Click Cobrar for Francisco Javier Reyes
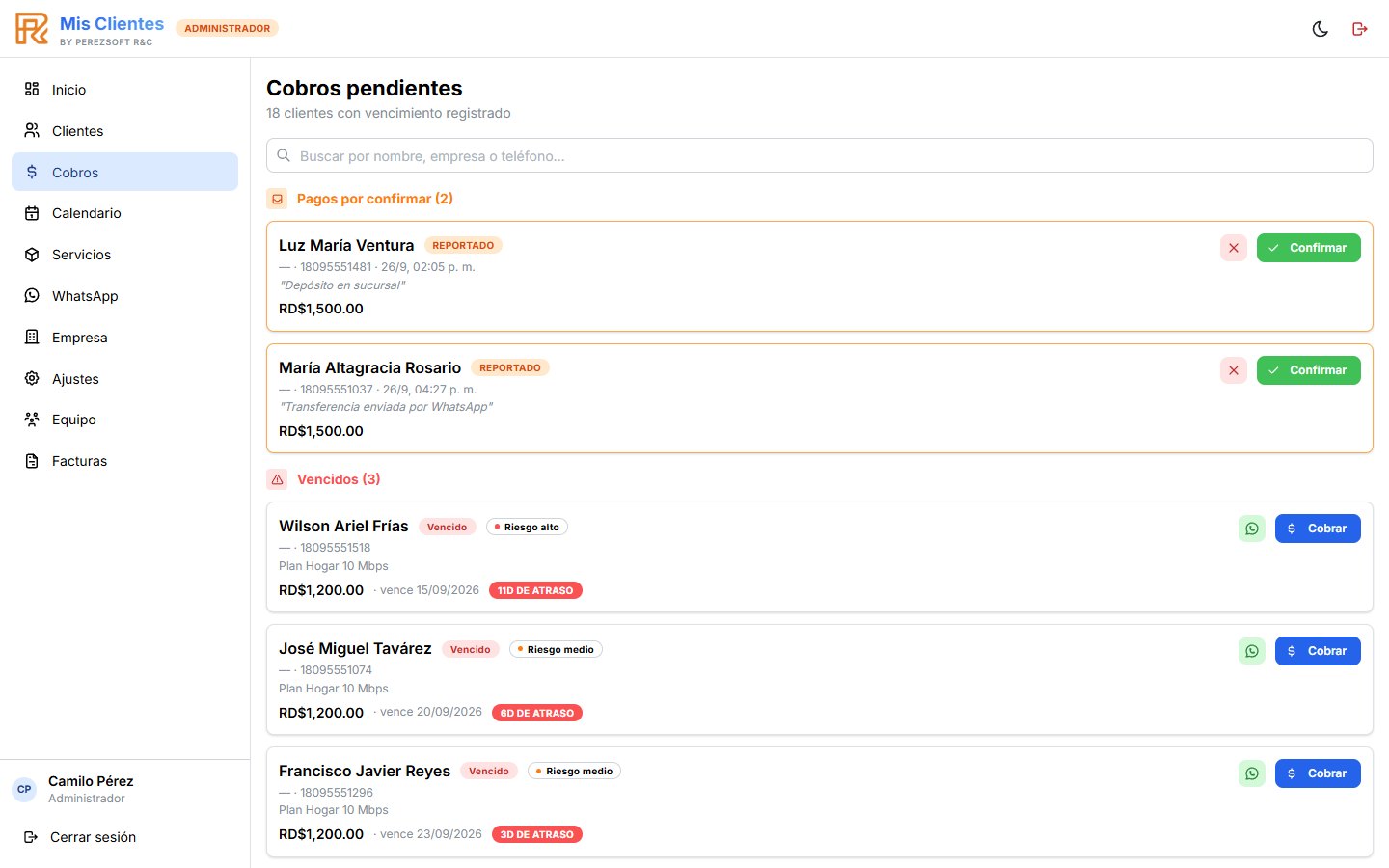The image size is (1389, 868). [x=1318, y=773]
